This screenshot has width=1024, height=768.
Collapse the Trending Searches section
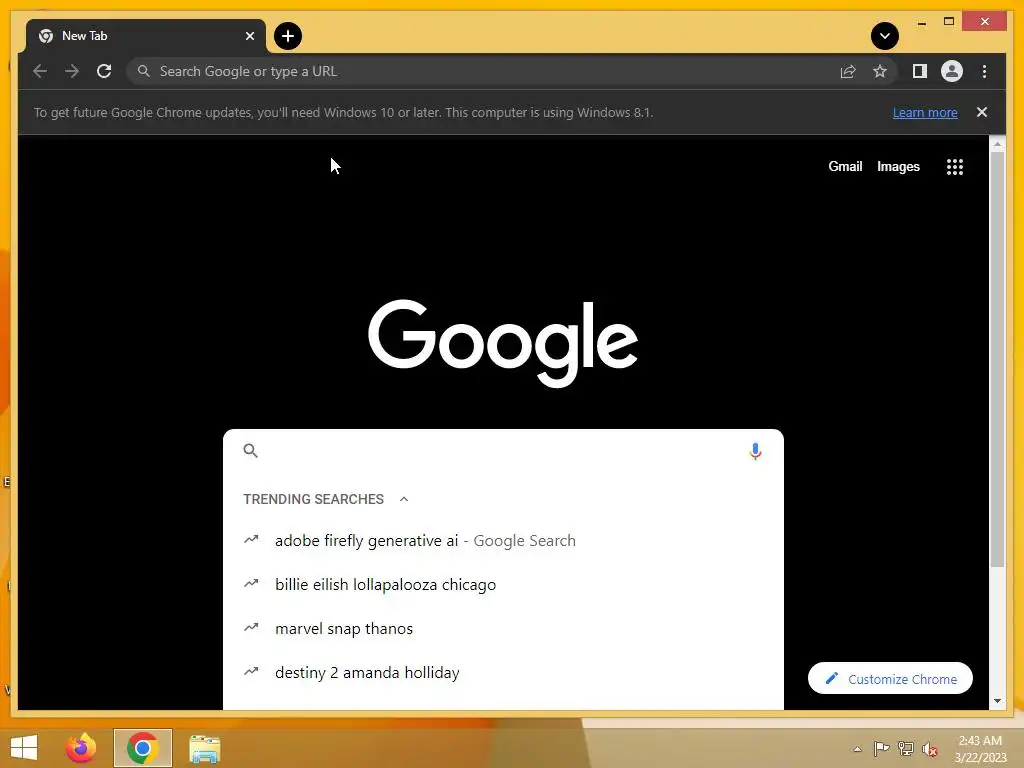click(404, 499)
